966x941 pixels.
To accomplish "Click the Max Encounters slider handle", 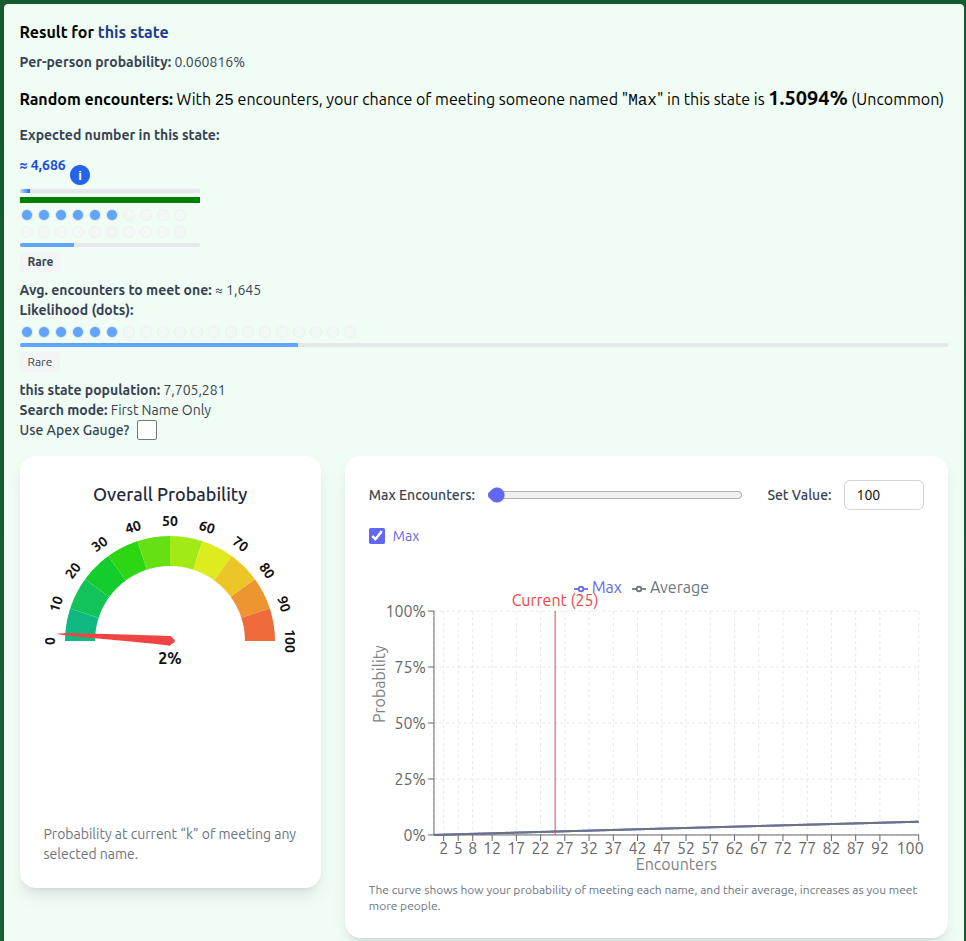I will (x=496, y=495).
